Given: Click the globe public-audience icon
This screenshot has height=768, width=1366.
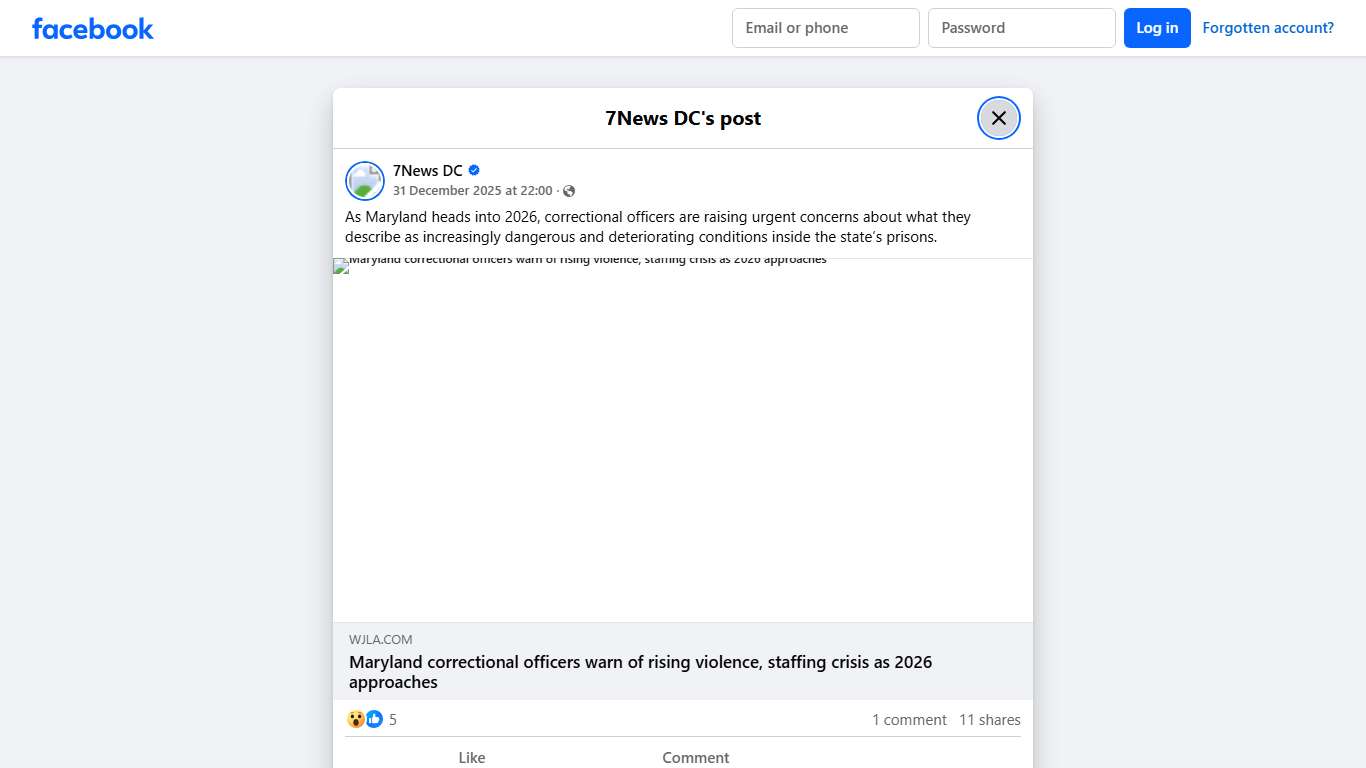Looking at the screenshot, I should tap(569, 191).
